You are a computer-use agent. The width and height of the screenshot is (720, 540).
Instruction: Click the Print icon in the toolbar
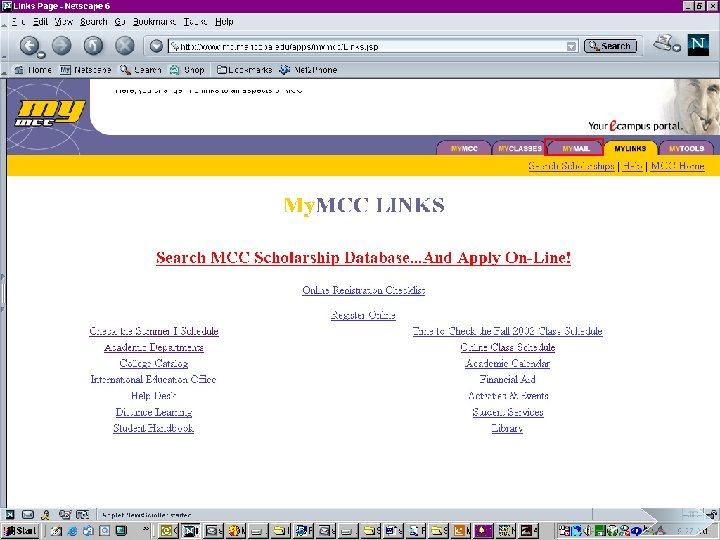[x=666, y=44]
